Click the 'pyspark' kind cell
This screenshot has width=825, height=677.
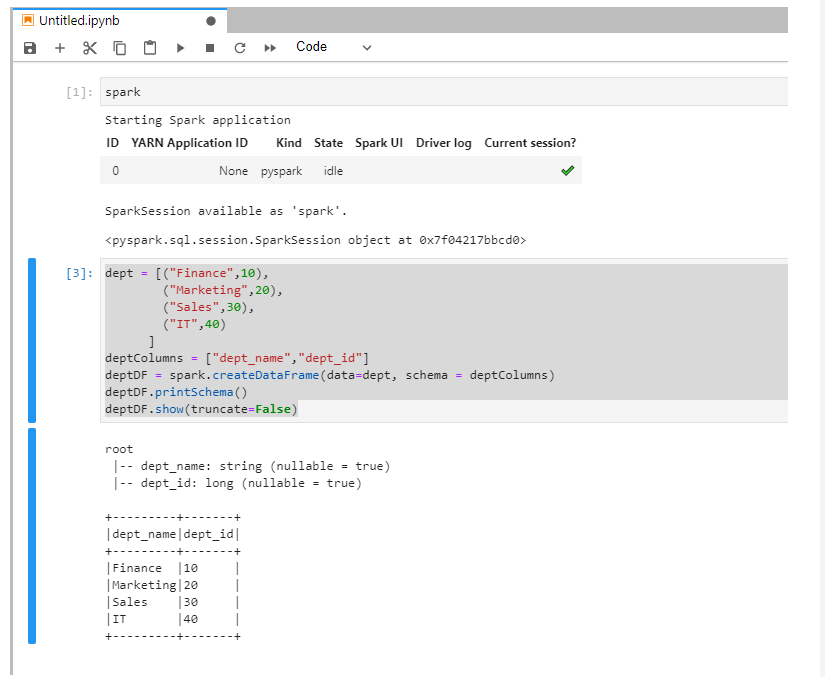(x=281, y=171)
